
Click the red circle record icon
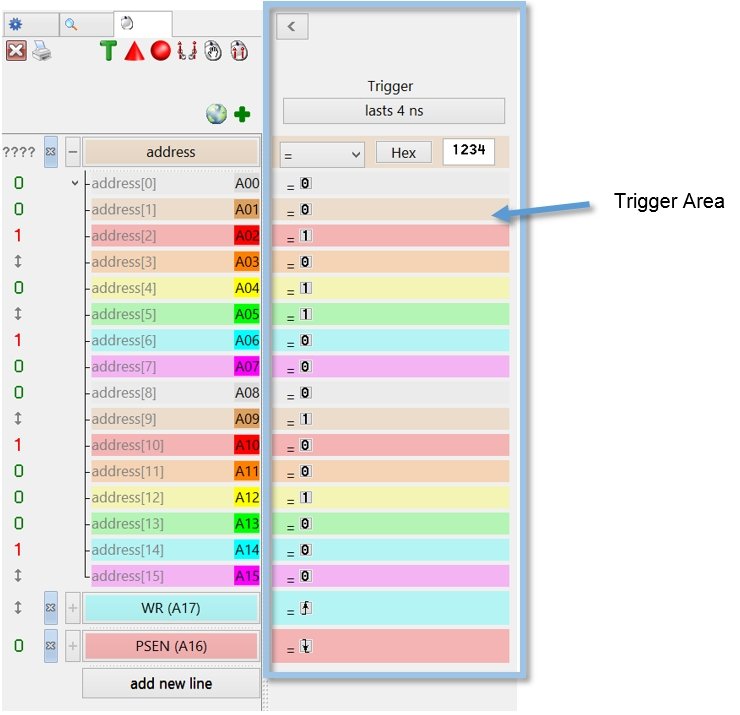(160, 51)
